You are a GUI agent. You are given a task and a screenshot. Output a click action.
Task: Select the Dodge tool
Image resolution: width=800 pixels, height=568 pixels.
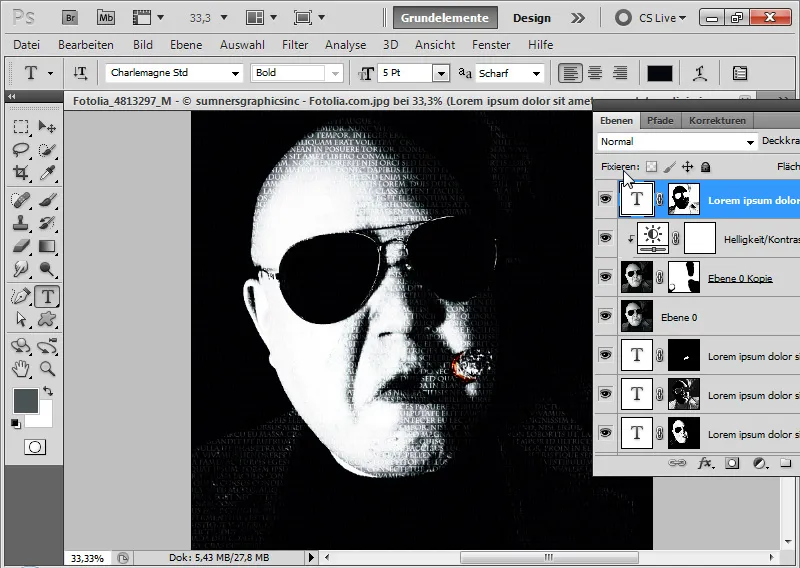[47, 268]
